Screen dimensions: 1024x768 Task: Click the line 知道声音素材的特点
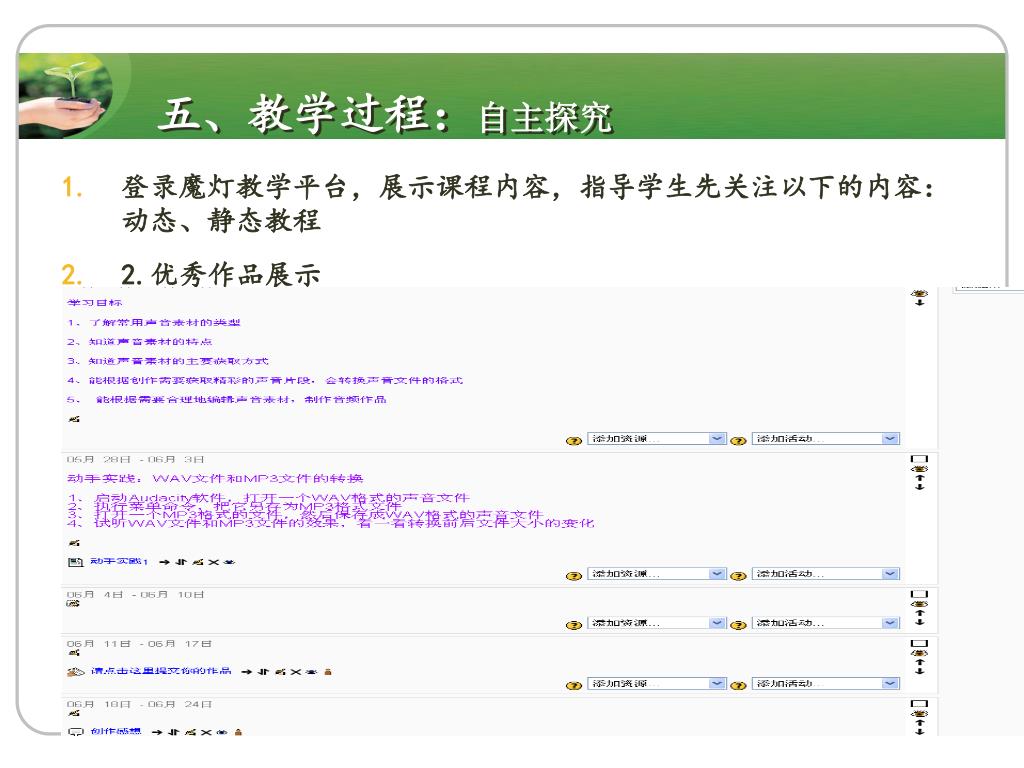tap(150, 342)
